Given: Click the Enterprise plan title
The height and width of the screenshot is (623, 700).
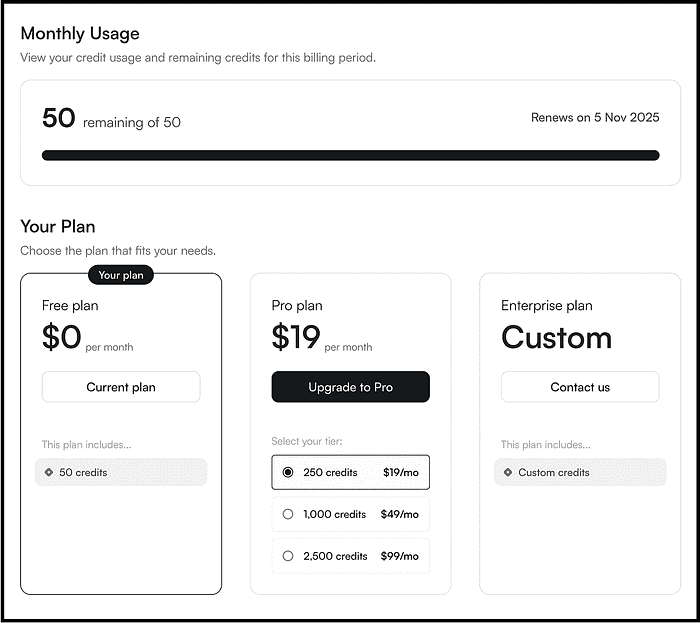Looking at the screenshot, I should coord(546,305).
